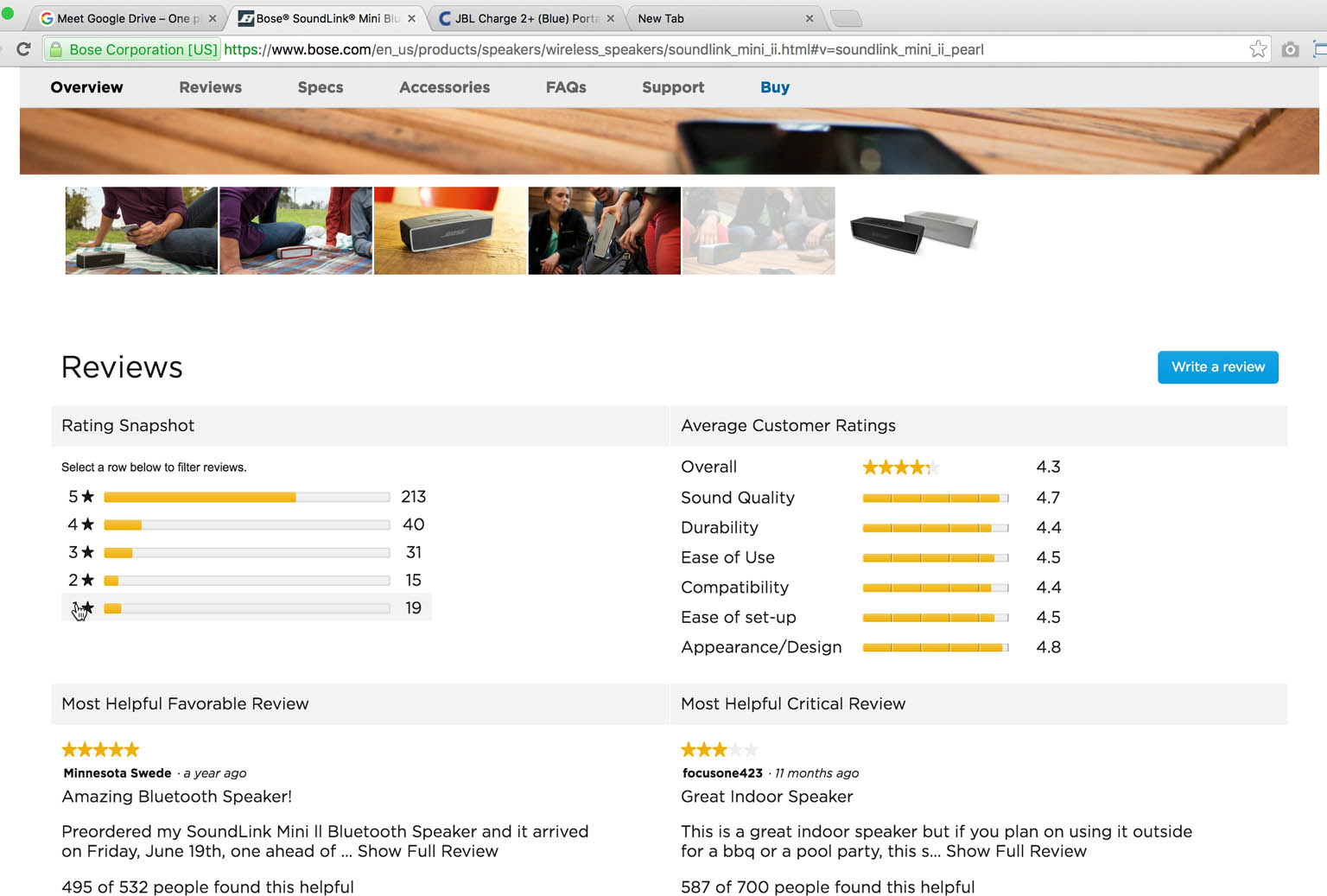This screenshot has height=896, width=1327.
Task: Open a new browser tab button
Action: point(846,18)
